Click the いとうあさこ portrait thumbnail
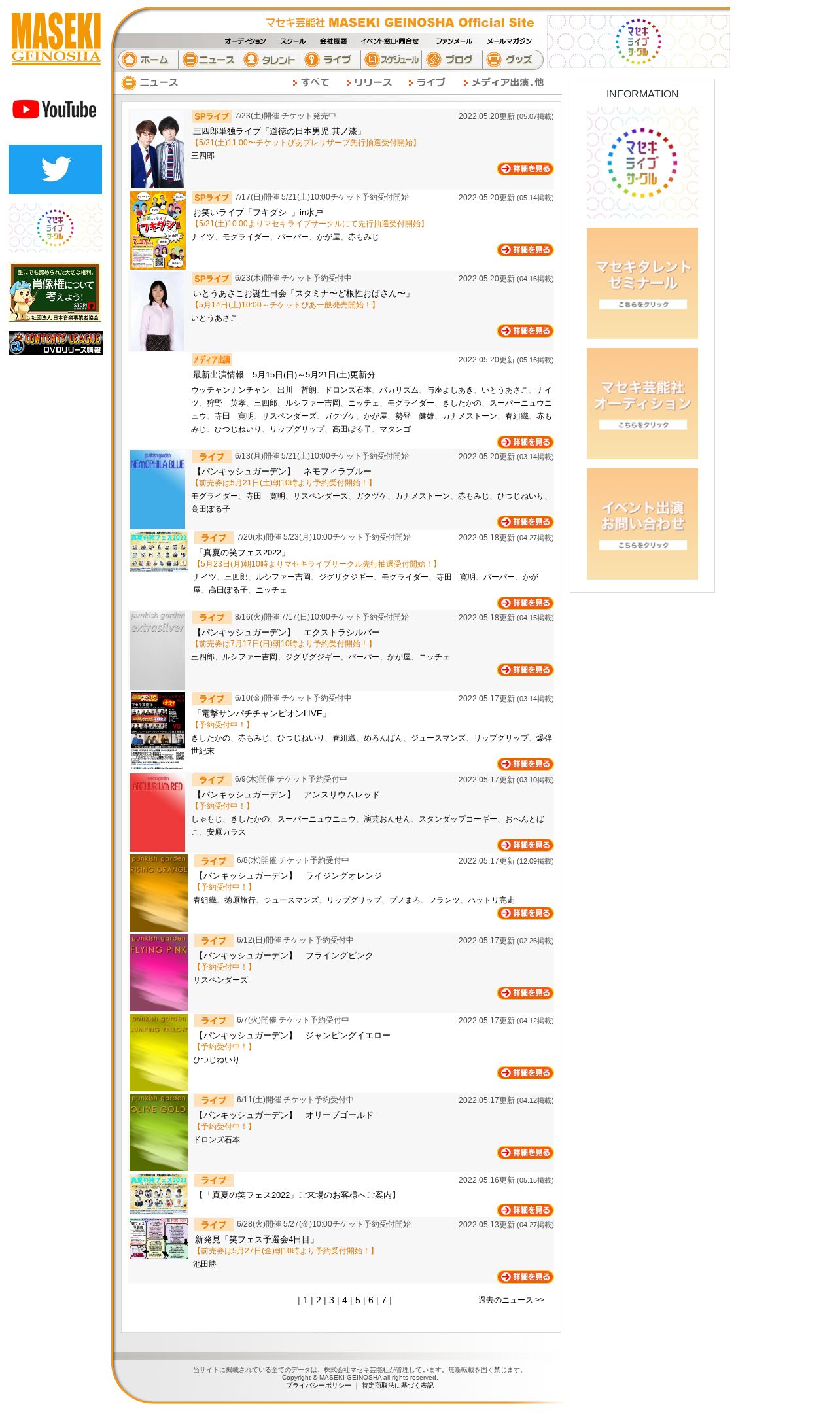The image size is (840, 1417). 158,311
